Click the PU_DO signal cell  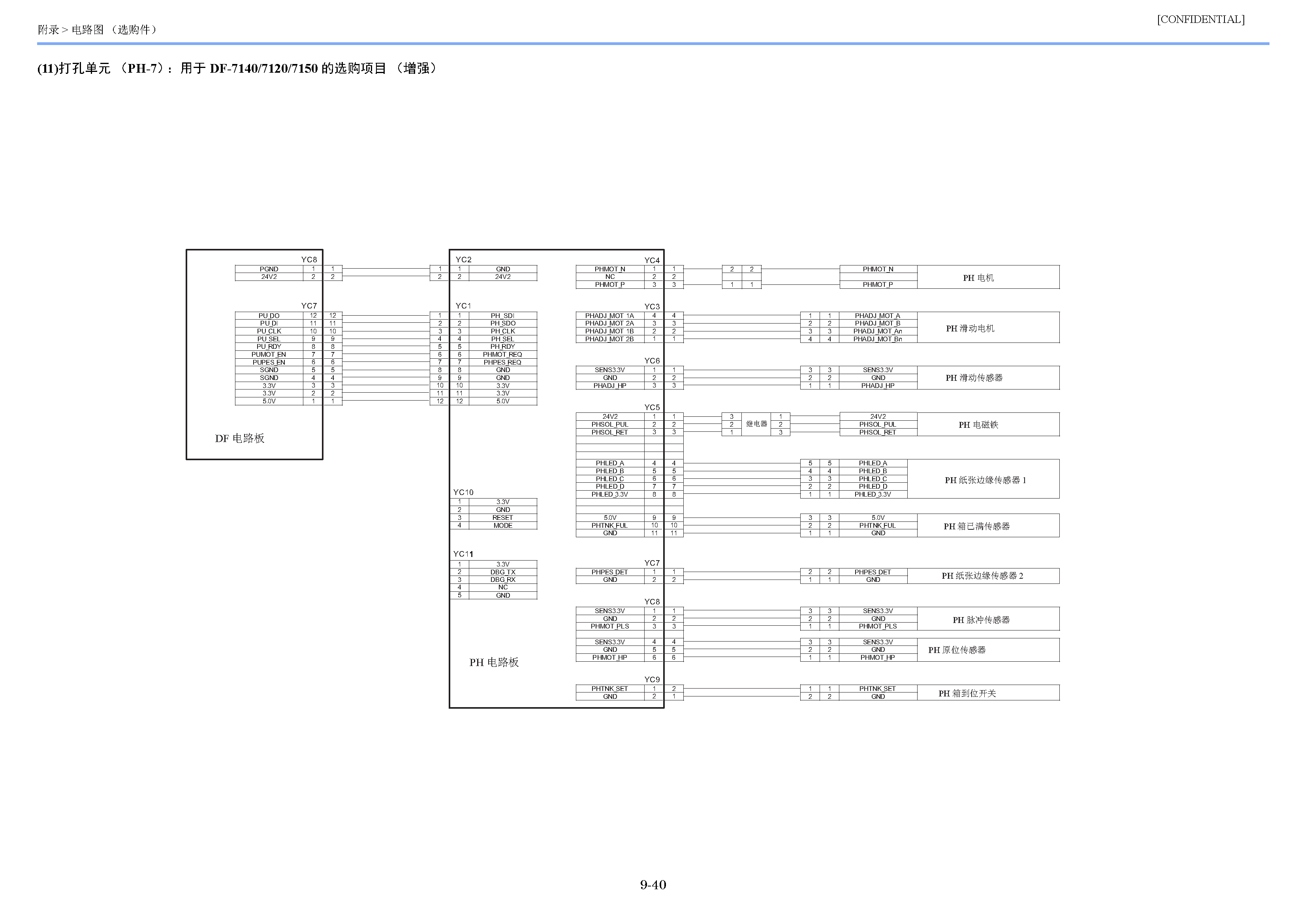269,315
